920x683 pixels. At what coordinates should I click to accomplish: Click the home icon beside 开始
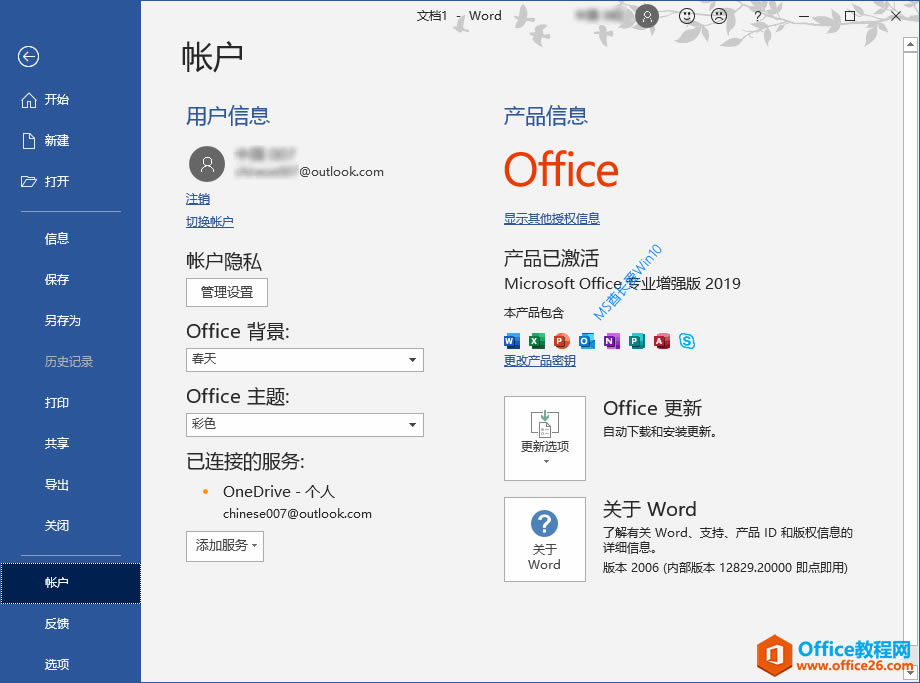click(29, 100)
